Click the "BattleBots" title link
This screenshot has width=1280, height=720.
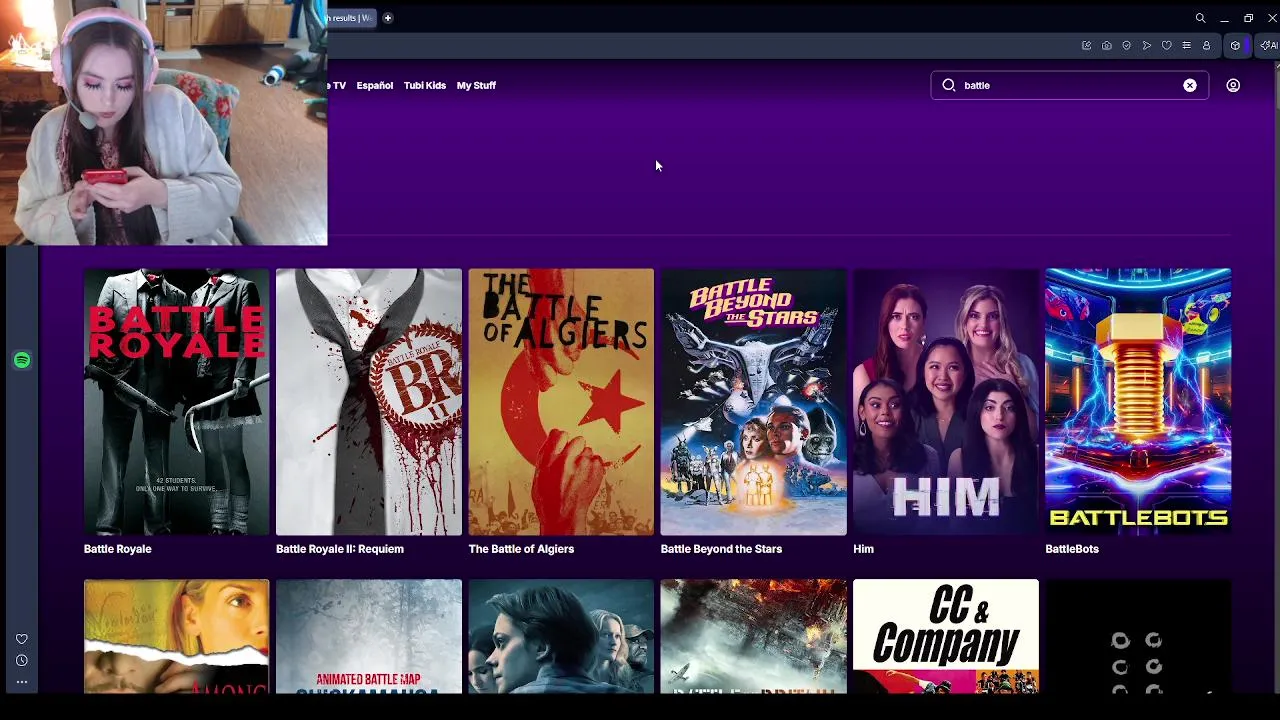tap(1072, 549)
